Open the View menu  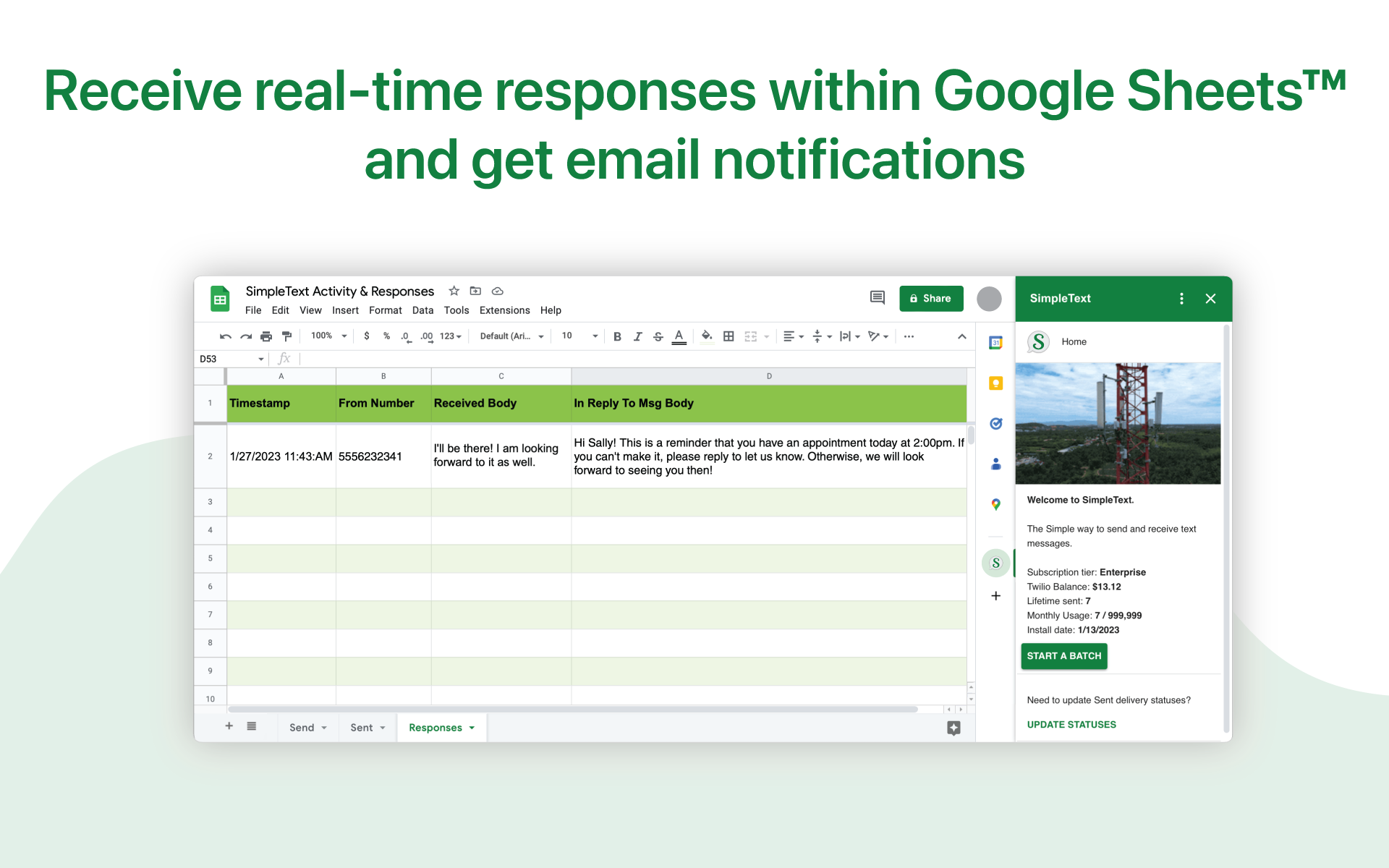pos(310,310)
